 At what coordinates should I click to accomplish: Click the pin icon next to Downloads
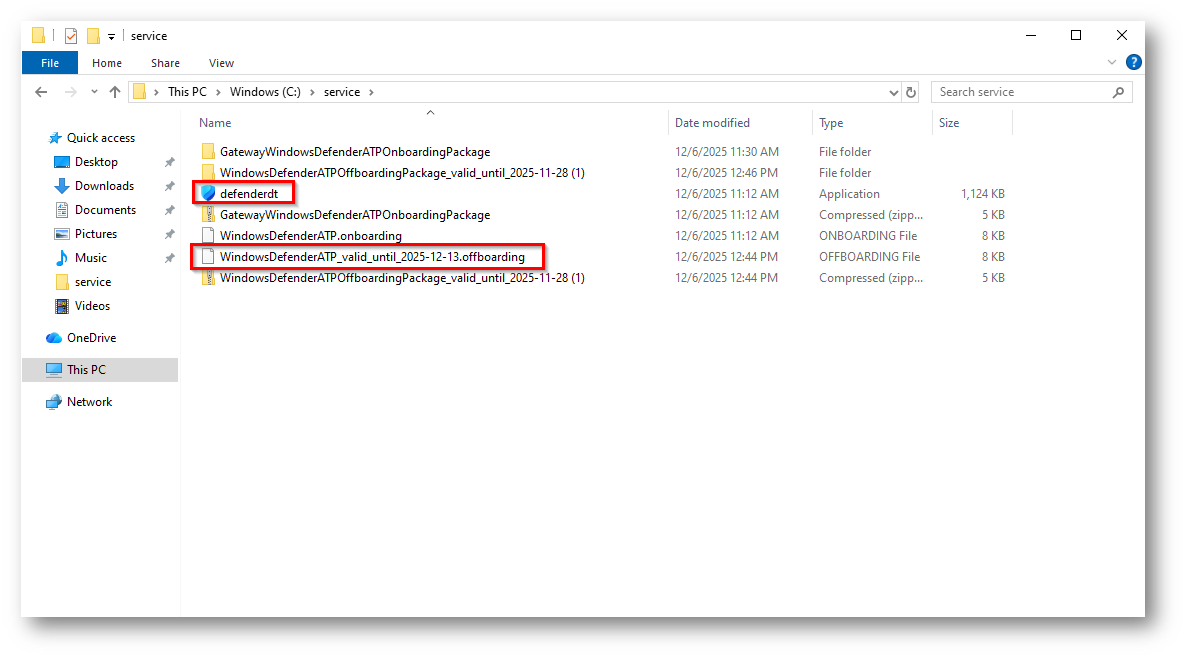[170, 186]
